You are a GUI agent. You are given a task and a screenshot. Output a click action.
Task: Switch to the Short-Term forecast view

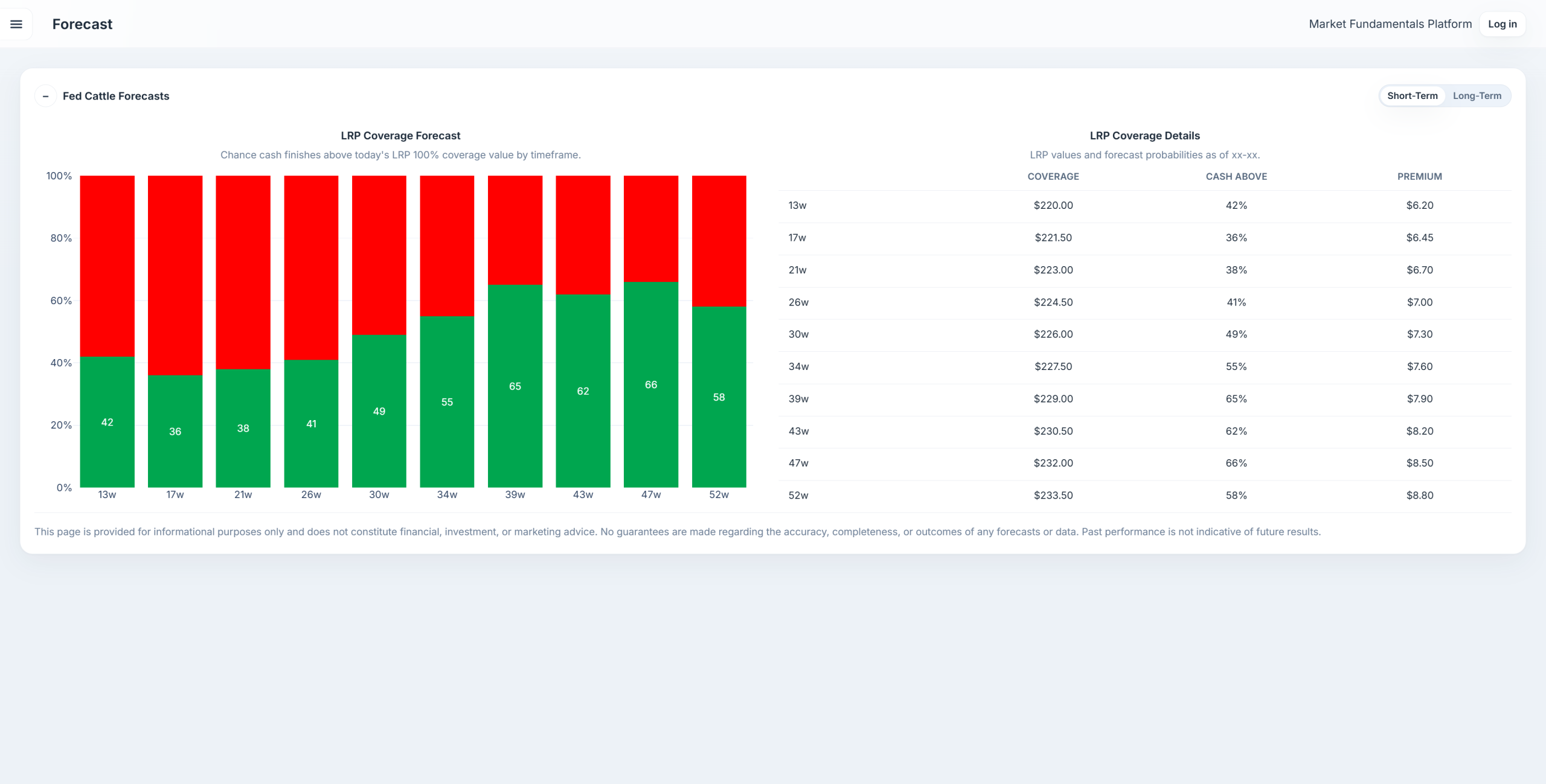(1412, 96)
